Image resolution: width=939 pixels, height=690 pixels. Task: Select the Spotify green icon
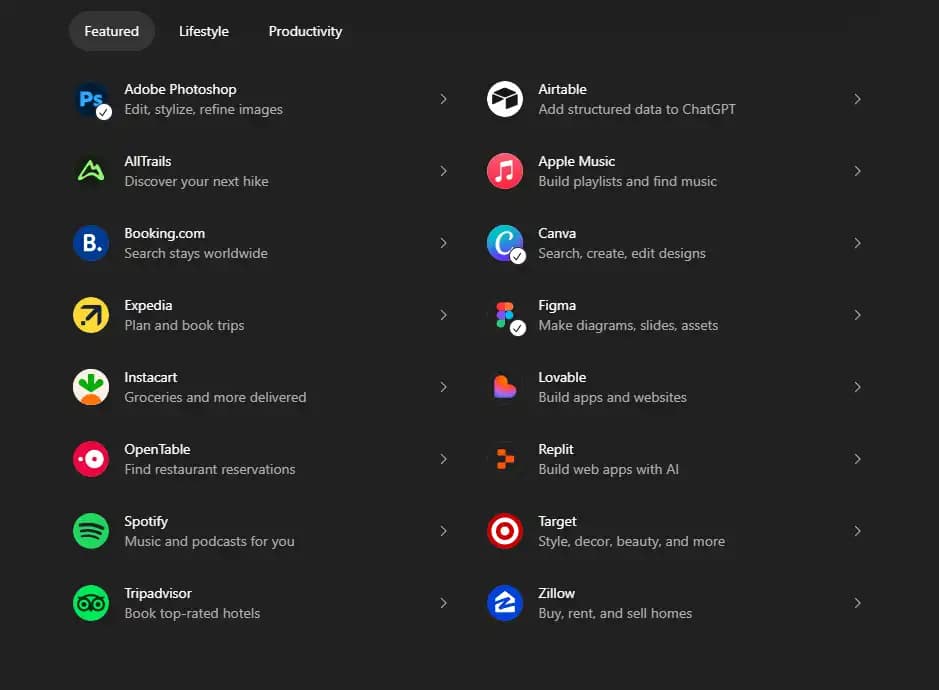click(x=91, y=531)
